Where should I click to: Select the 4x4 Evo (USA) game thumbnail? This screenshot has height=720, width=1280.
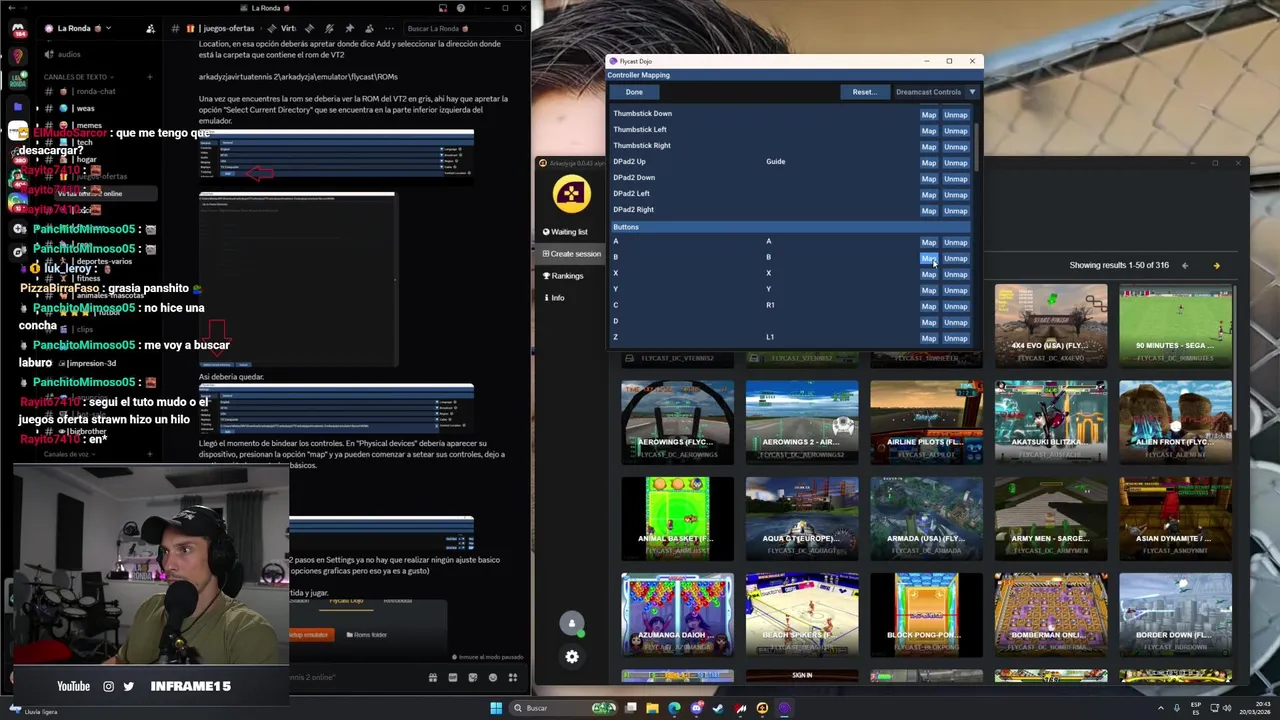pos(1051,325)
